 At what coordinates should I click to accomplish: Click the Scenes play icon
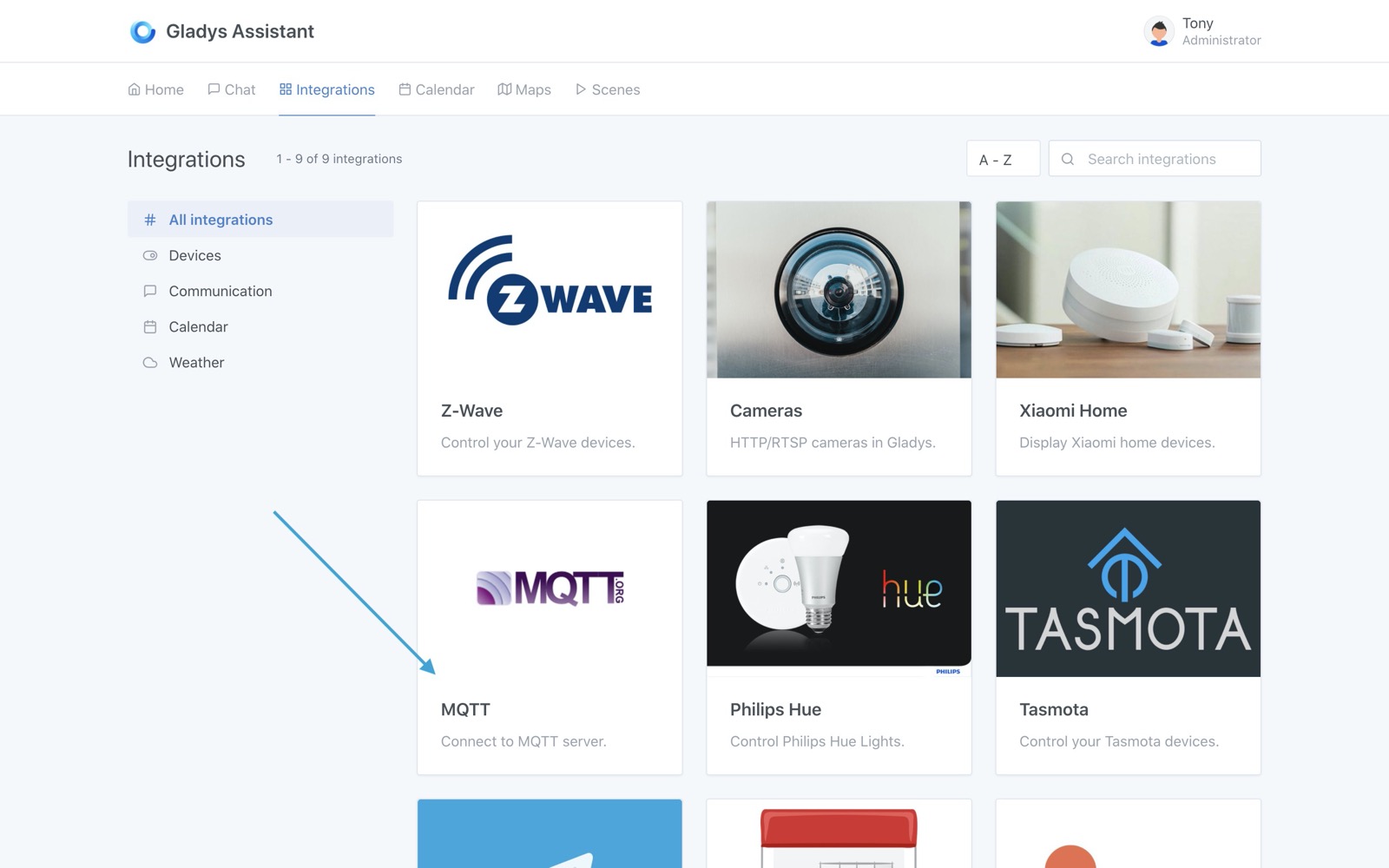point(580,89)
